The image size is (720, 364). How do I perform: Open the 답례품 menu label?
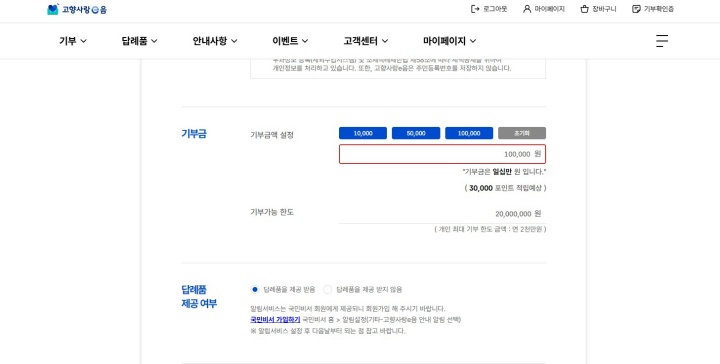(x=135, y=41)
